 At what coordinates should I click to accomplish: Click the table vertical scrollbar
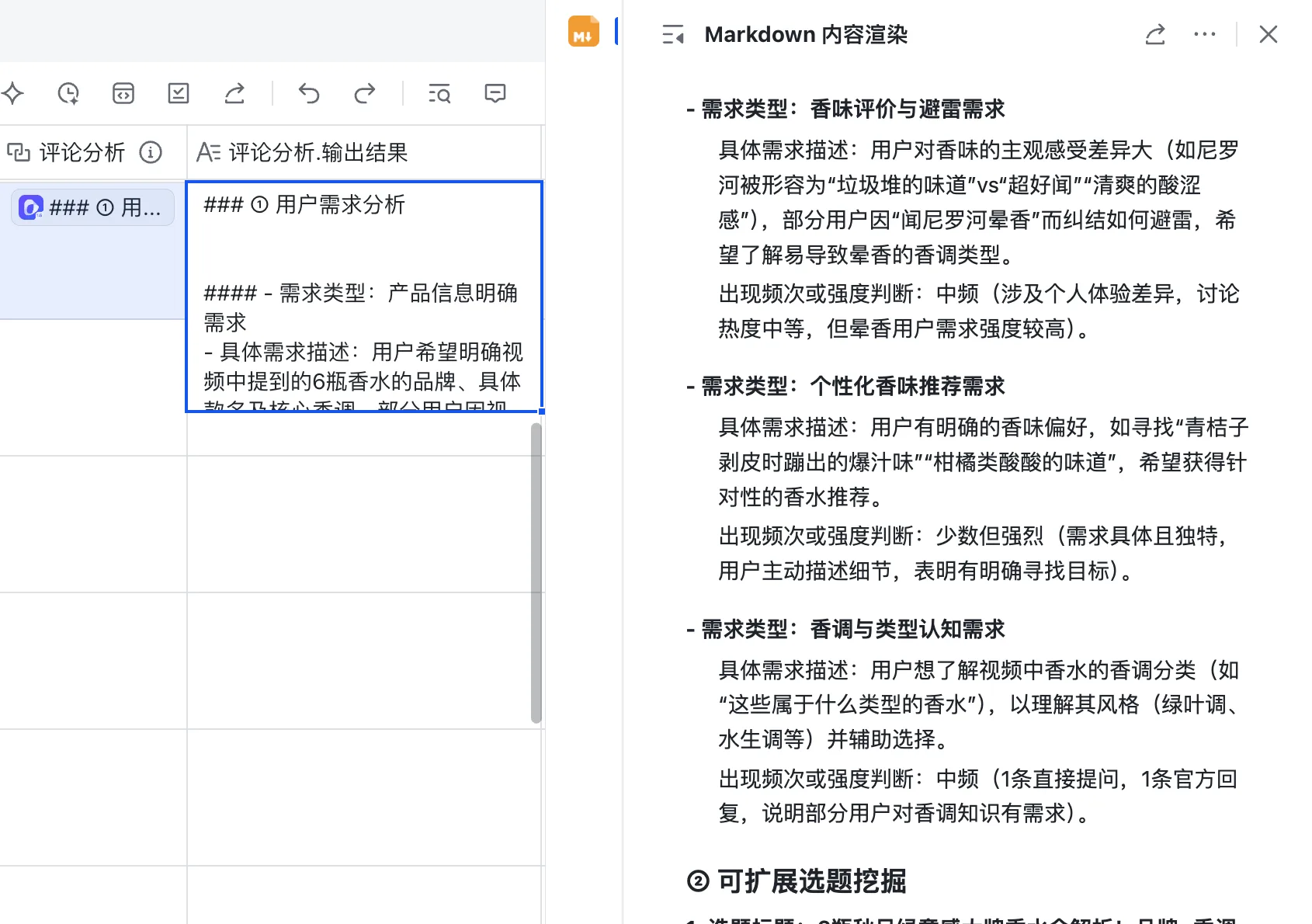point(536,573)
